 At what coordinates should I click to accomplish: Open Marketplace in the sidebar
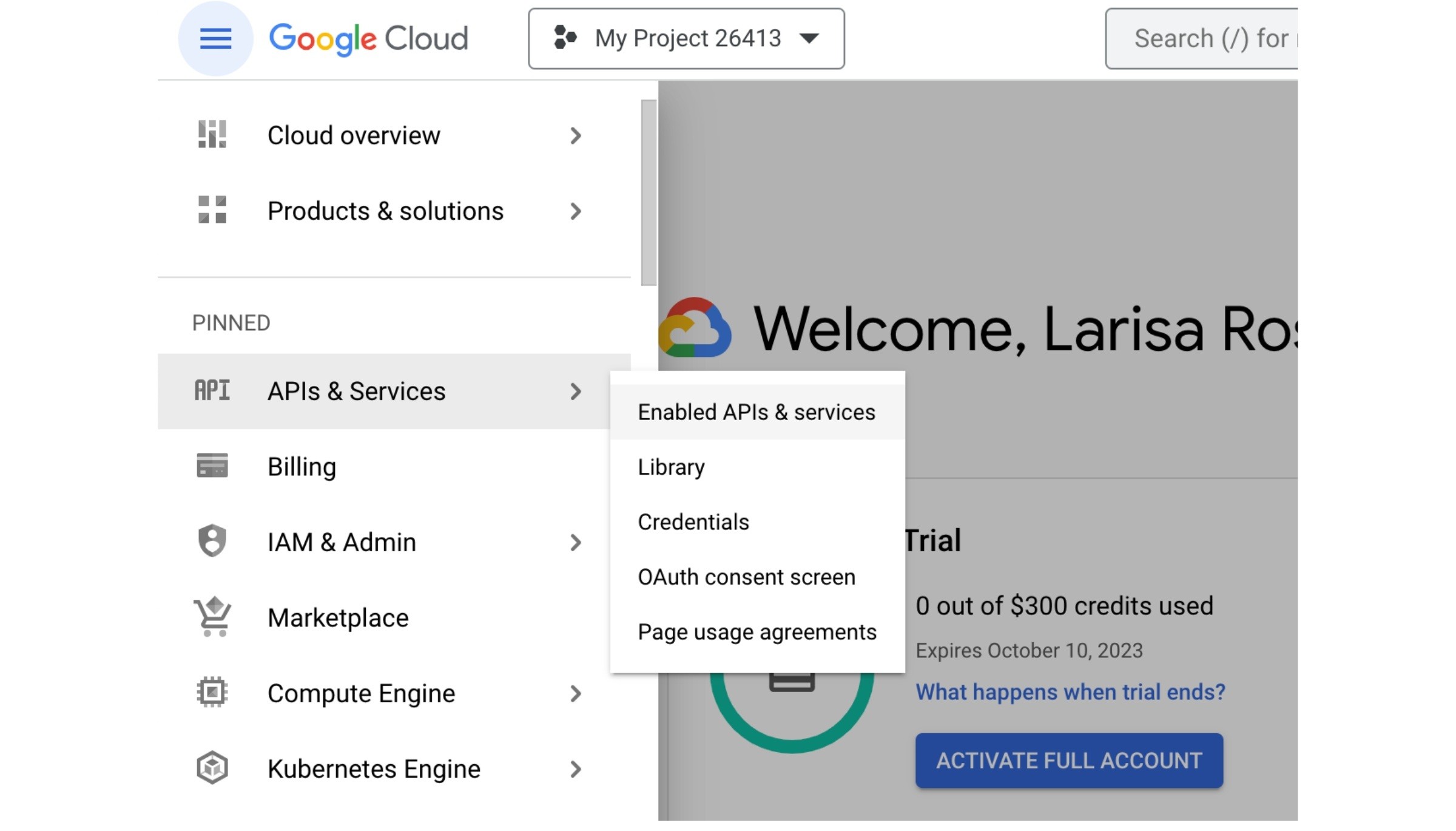[394, 618]
